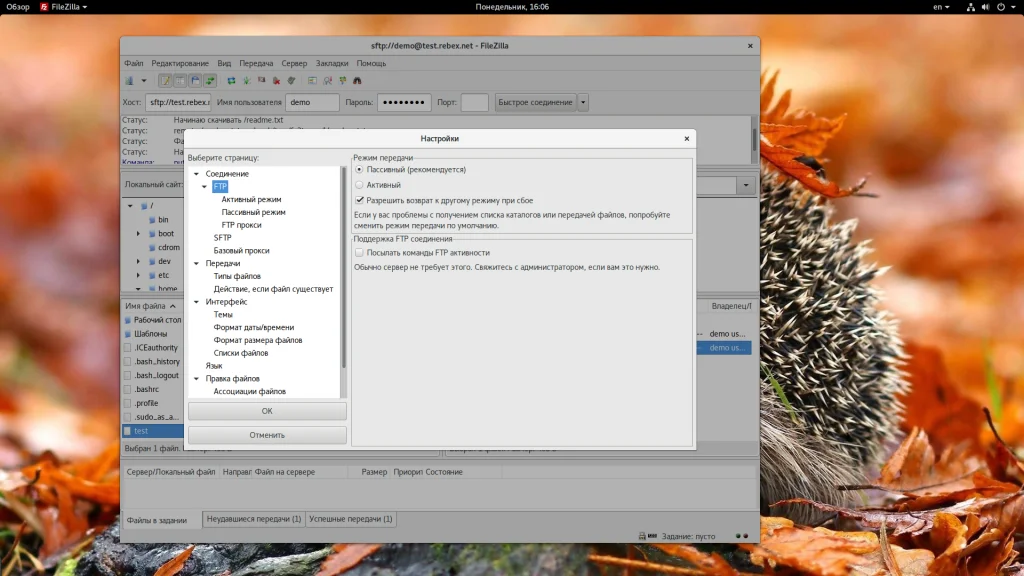1024x576 pixels.
Task: Click the Отменить button
Action: (267, 435)
